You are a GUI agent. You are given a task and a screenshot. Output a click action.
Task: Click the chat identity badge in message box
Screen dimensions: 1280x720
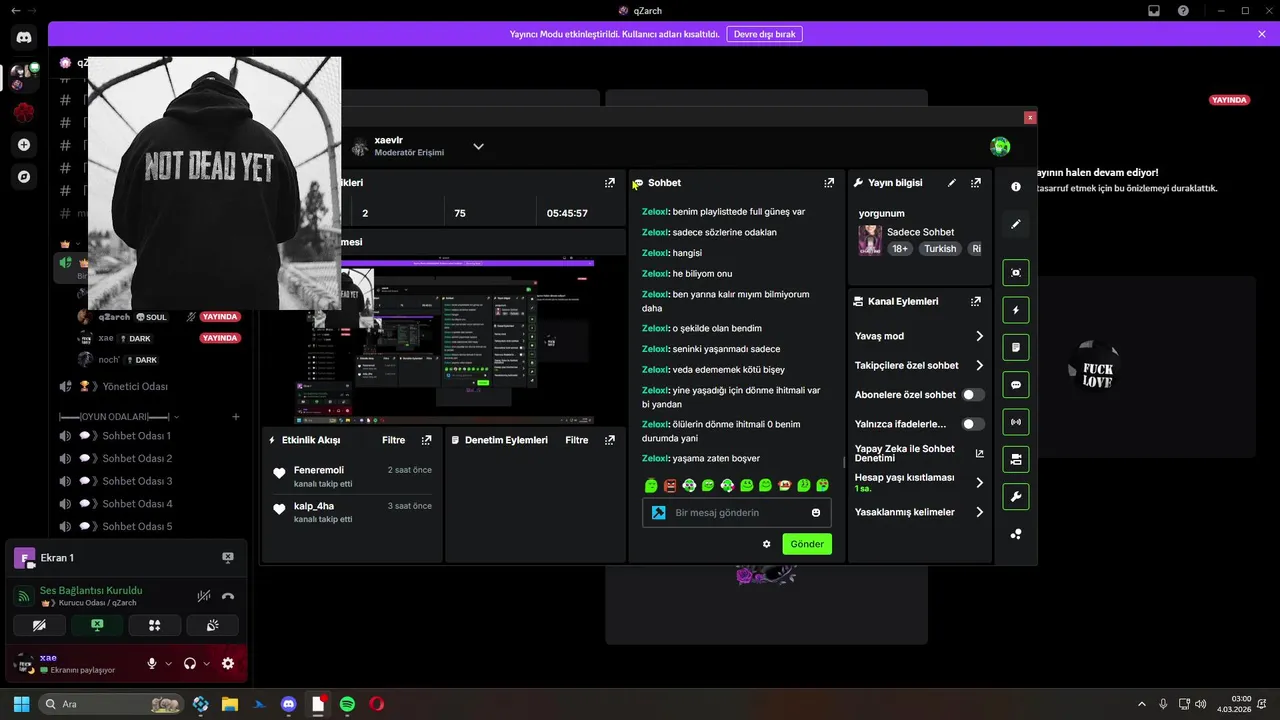tap(659, 512)
